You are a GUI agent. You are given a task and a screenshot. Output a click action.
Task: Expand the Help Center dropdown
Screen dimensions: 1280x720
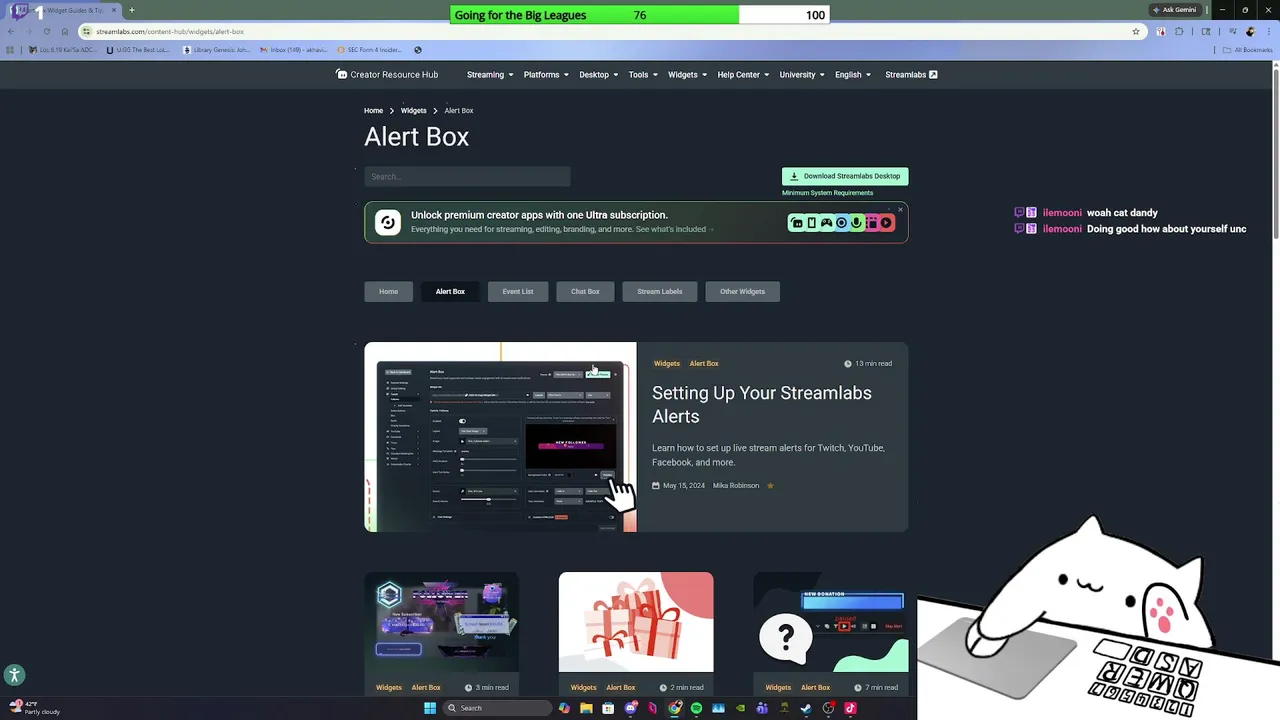[743, 74]
